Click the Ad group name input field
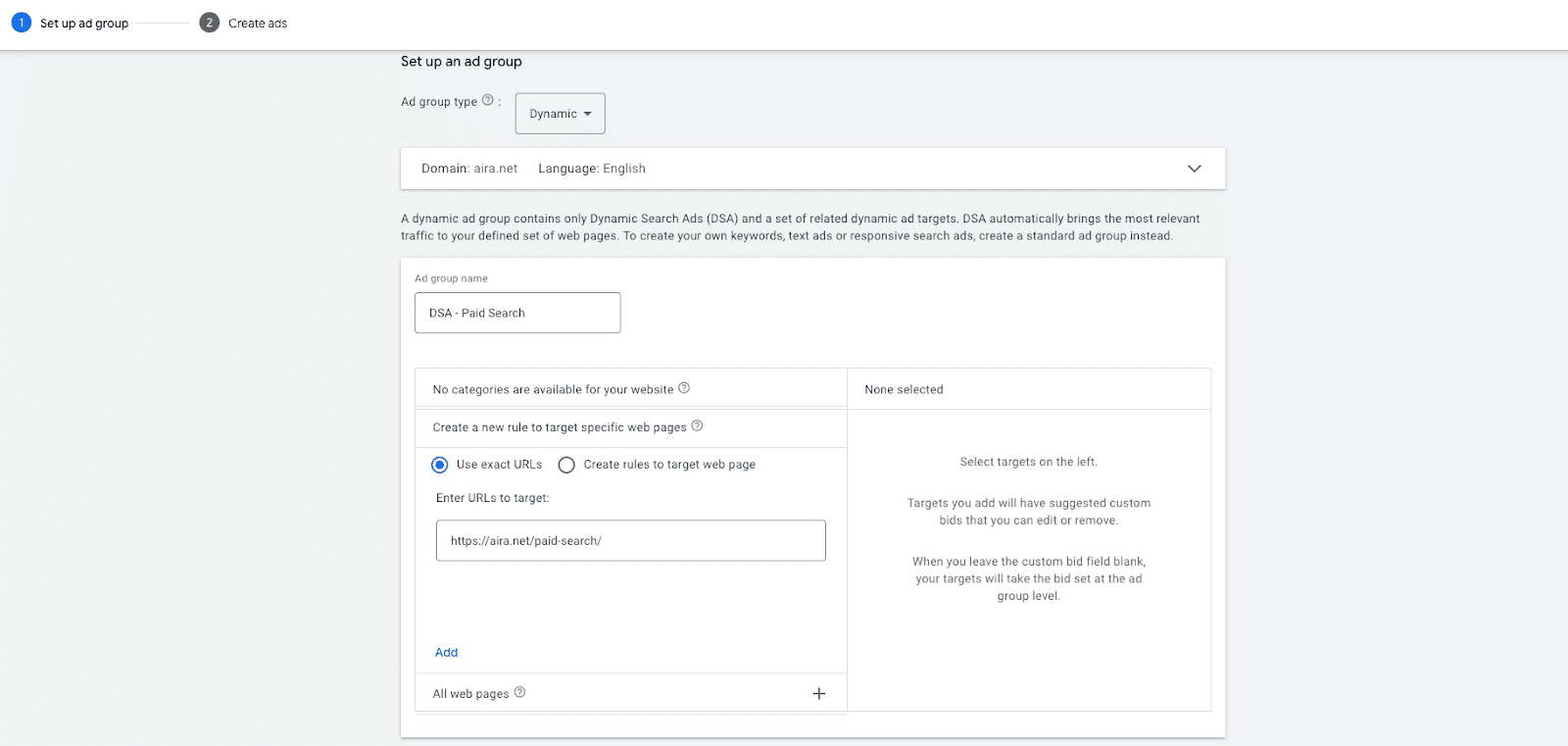The height and width of the screenshot is (746, 1568). pos(517,313)
